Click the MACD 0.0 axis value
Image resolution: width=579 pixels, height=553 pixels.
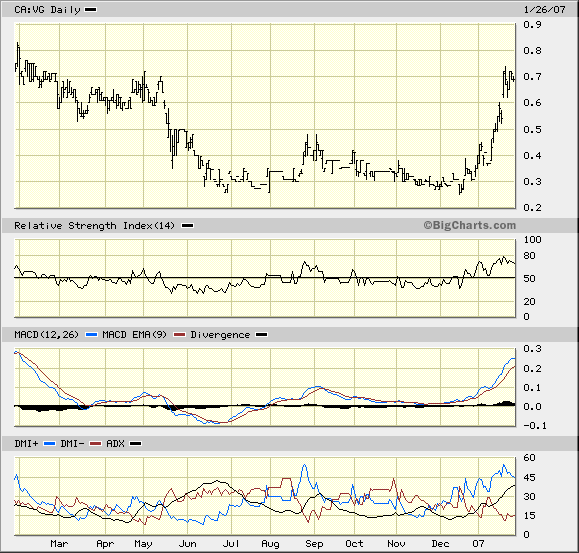click(532, 407)
